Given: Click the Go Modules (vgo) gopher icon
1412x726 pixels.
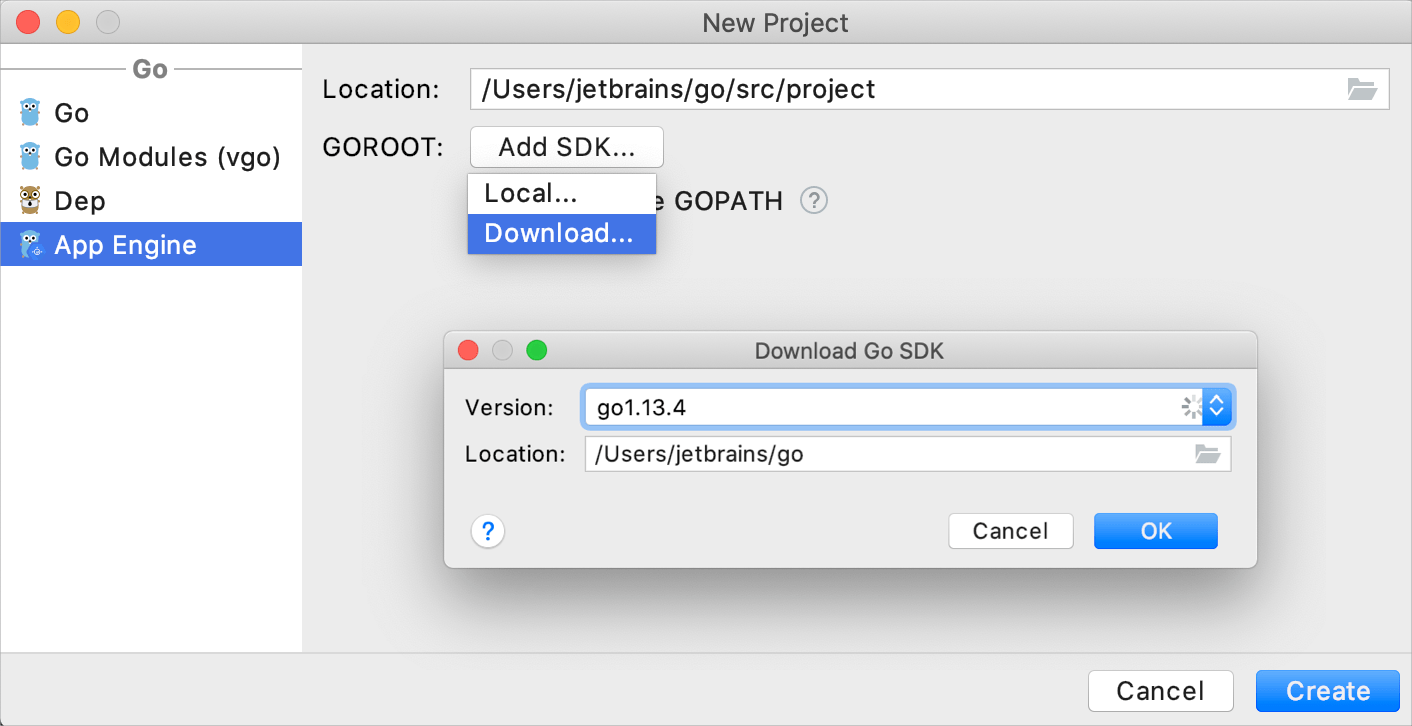Looking at the screenshot, I should (31, 157).
